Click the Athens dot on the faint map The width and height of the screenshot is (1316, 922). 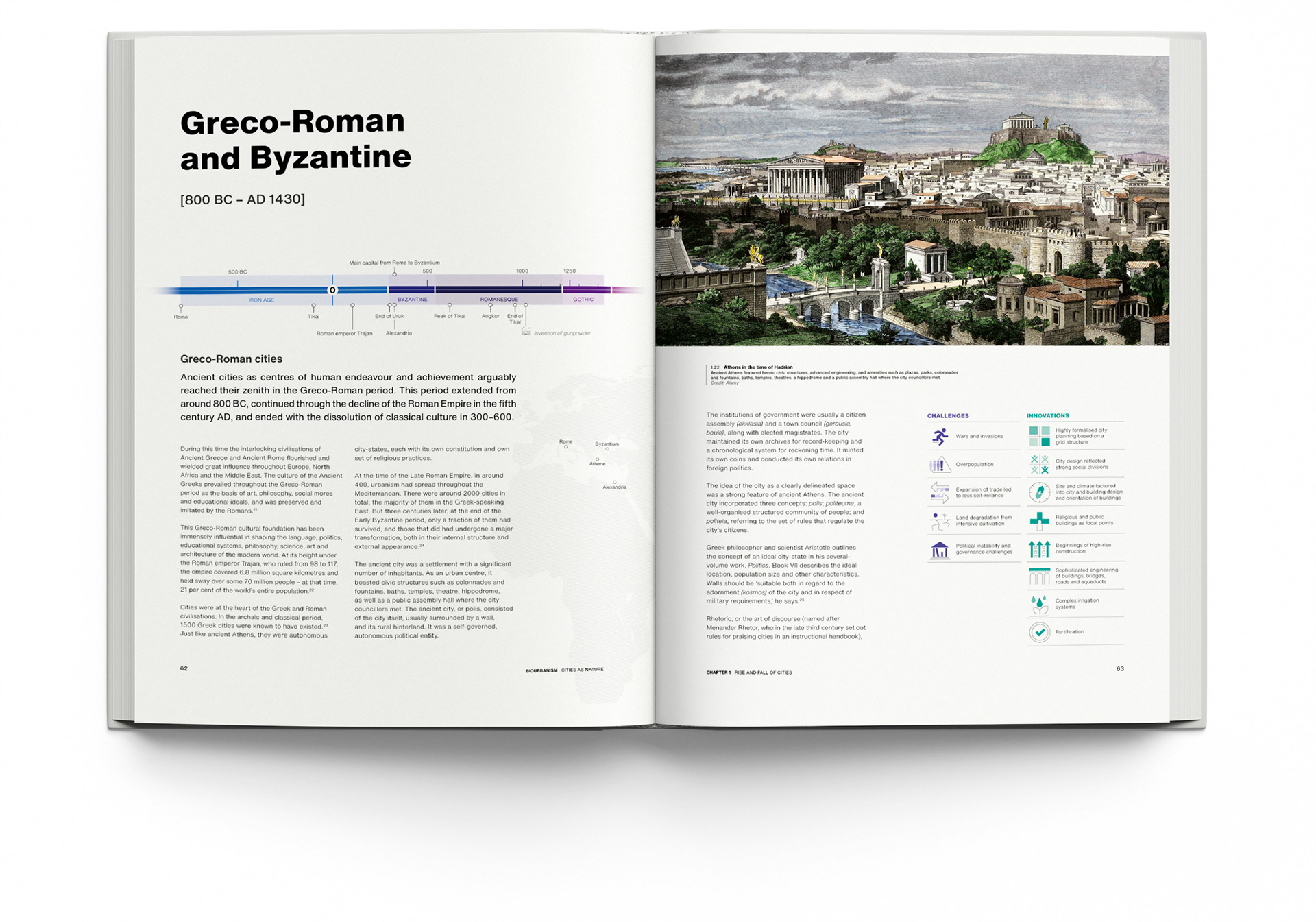[x=598, y=459]
